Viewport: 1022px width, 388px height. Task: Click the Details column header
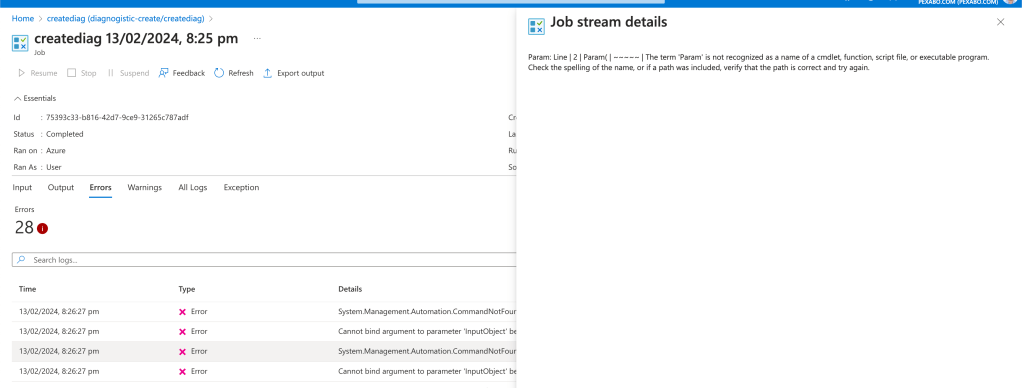(350, 289)
